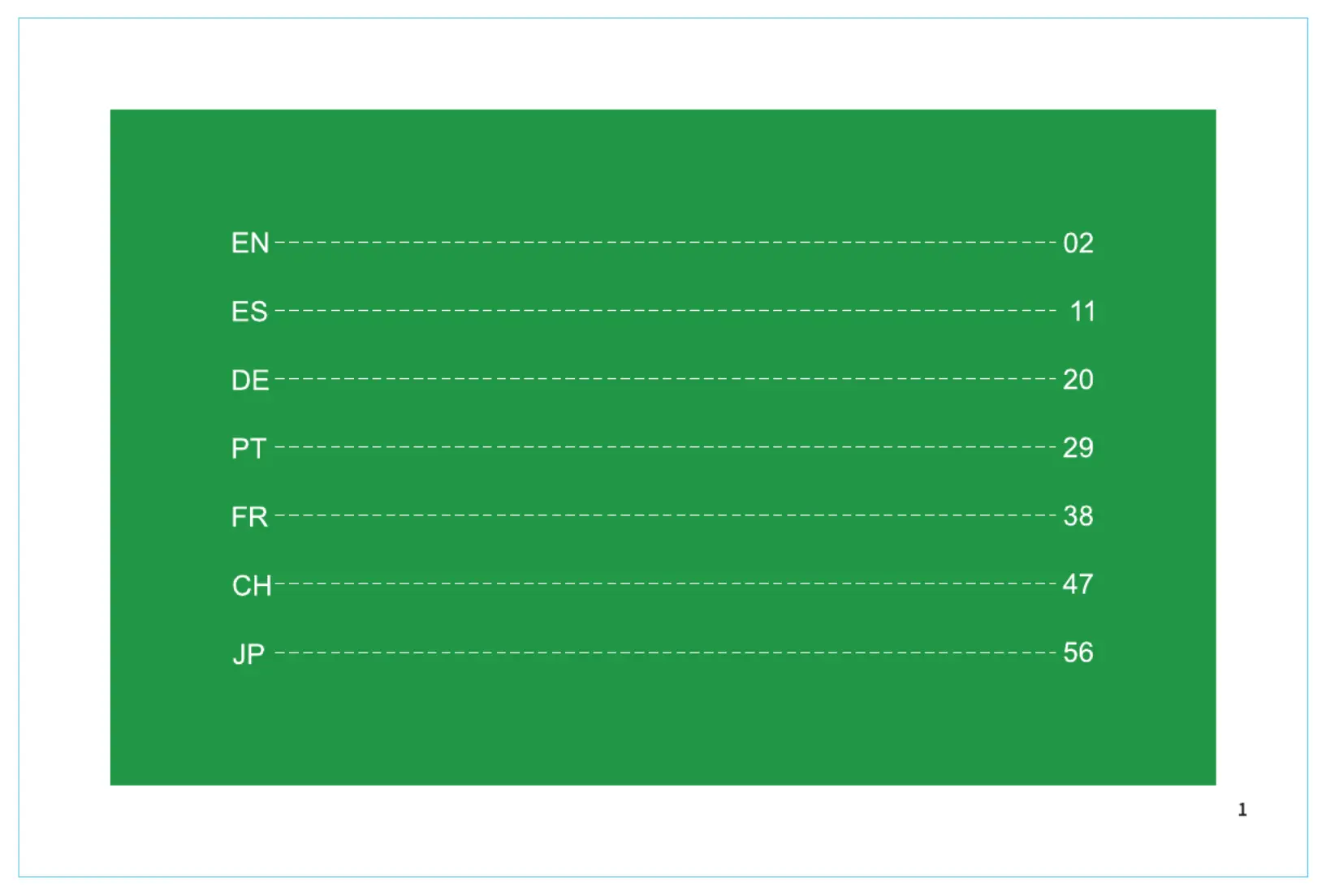Viewport: 1326px width, 896px height.
Task: Click page number 56 for JP
Action: [1078, 653]
